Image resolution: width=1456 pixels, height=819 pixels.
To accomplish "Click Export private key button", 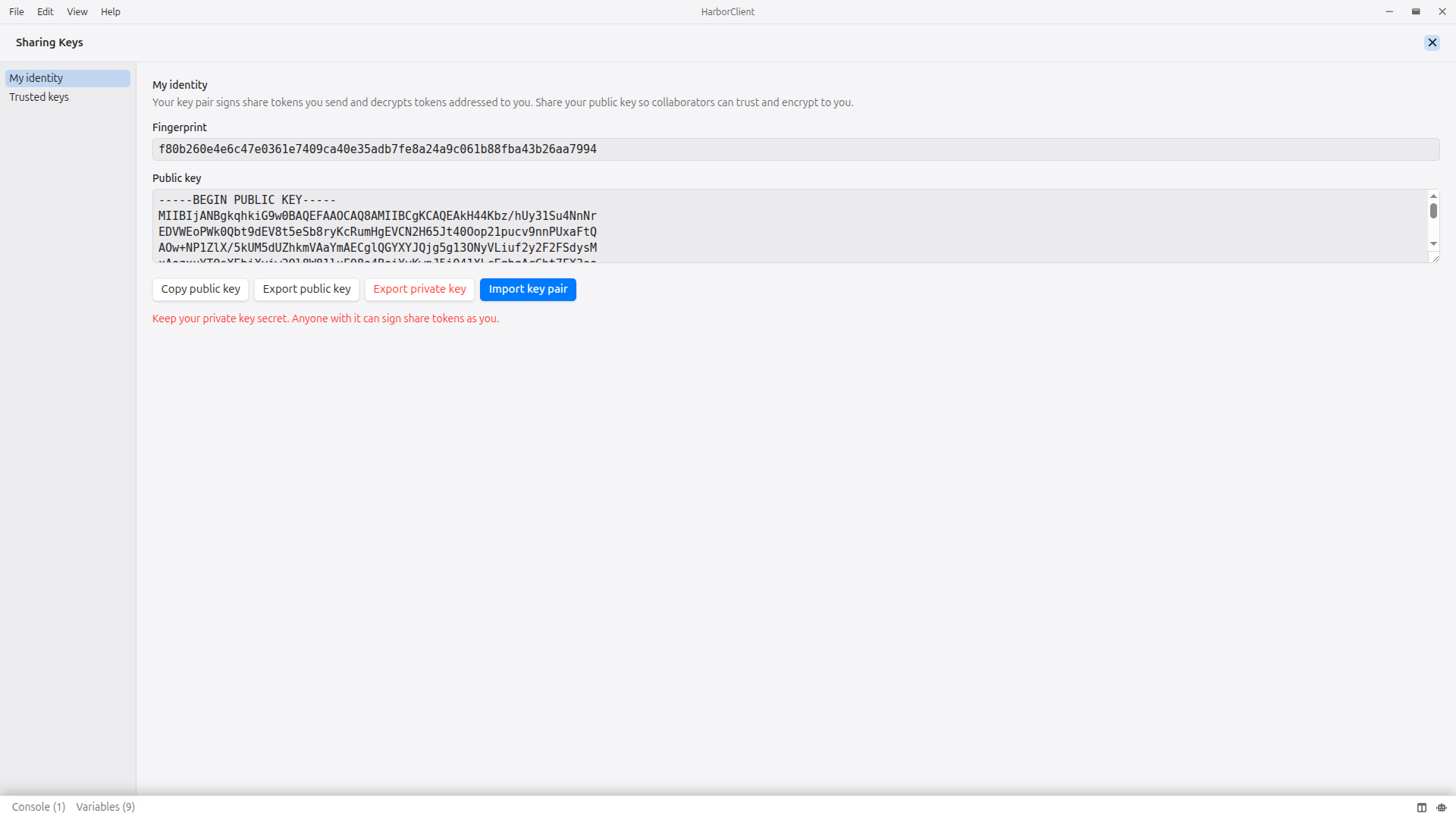I will [x=419, y=289].
